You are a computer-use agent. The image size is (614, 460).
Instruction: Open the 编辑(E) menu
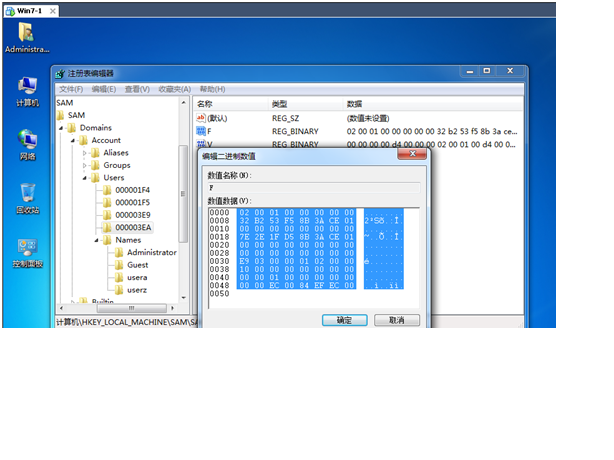[x=104, y=89]
